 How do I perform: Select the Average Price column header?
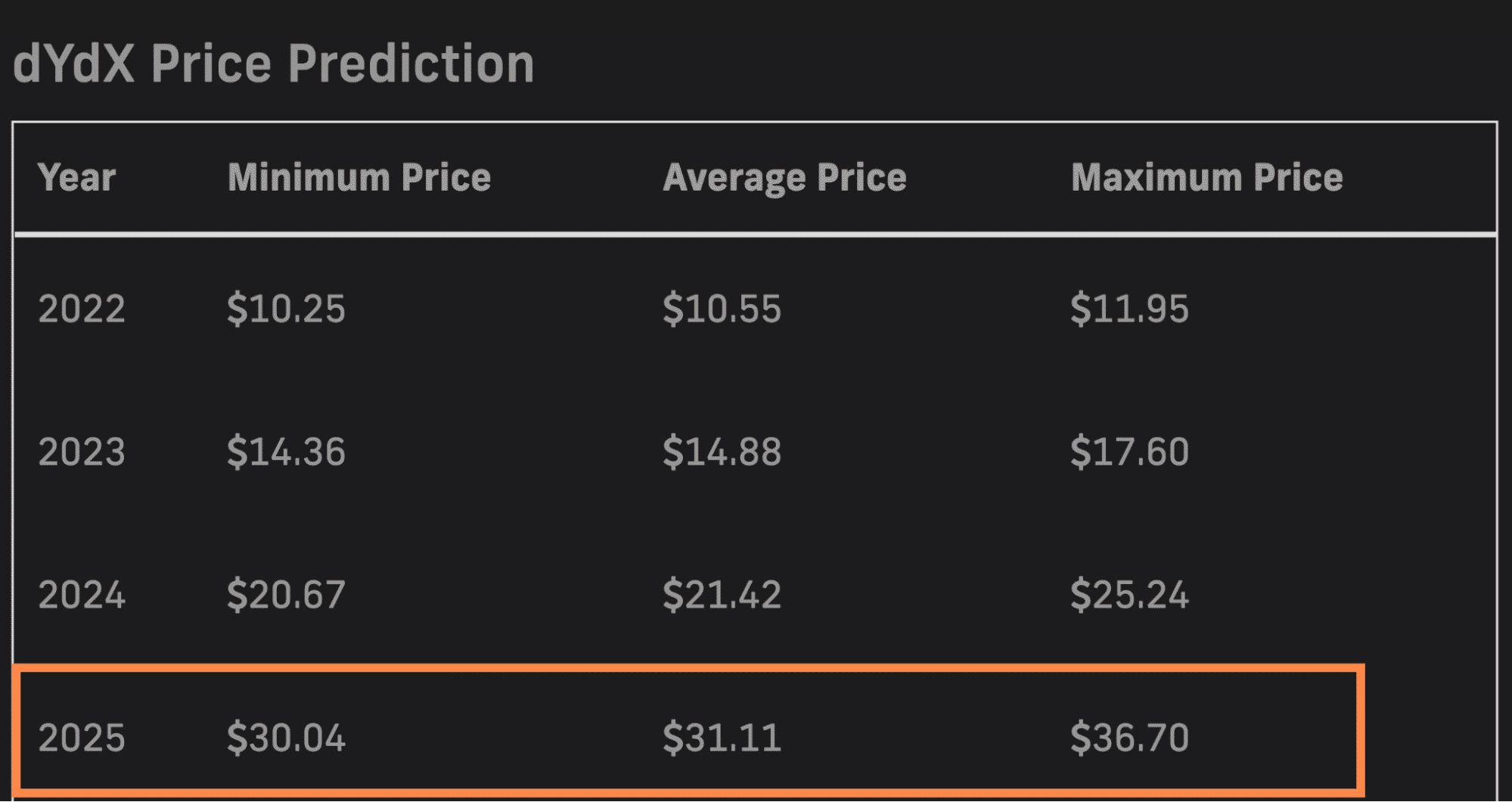784,179
